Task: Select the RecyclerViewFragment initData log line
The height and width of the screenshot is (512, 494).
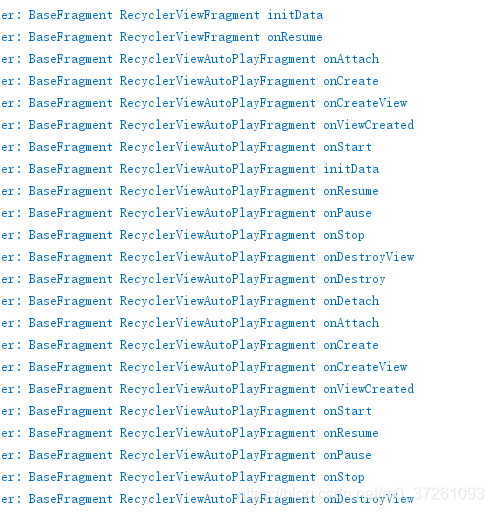Action: [162, 15]
